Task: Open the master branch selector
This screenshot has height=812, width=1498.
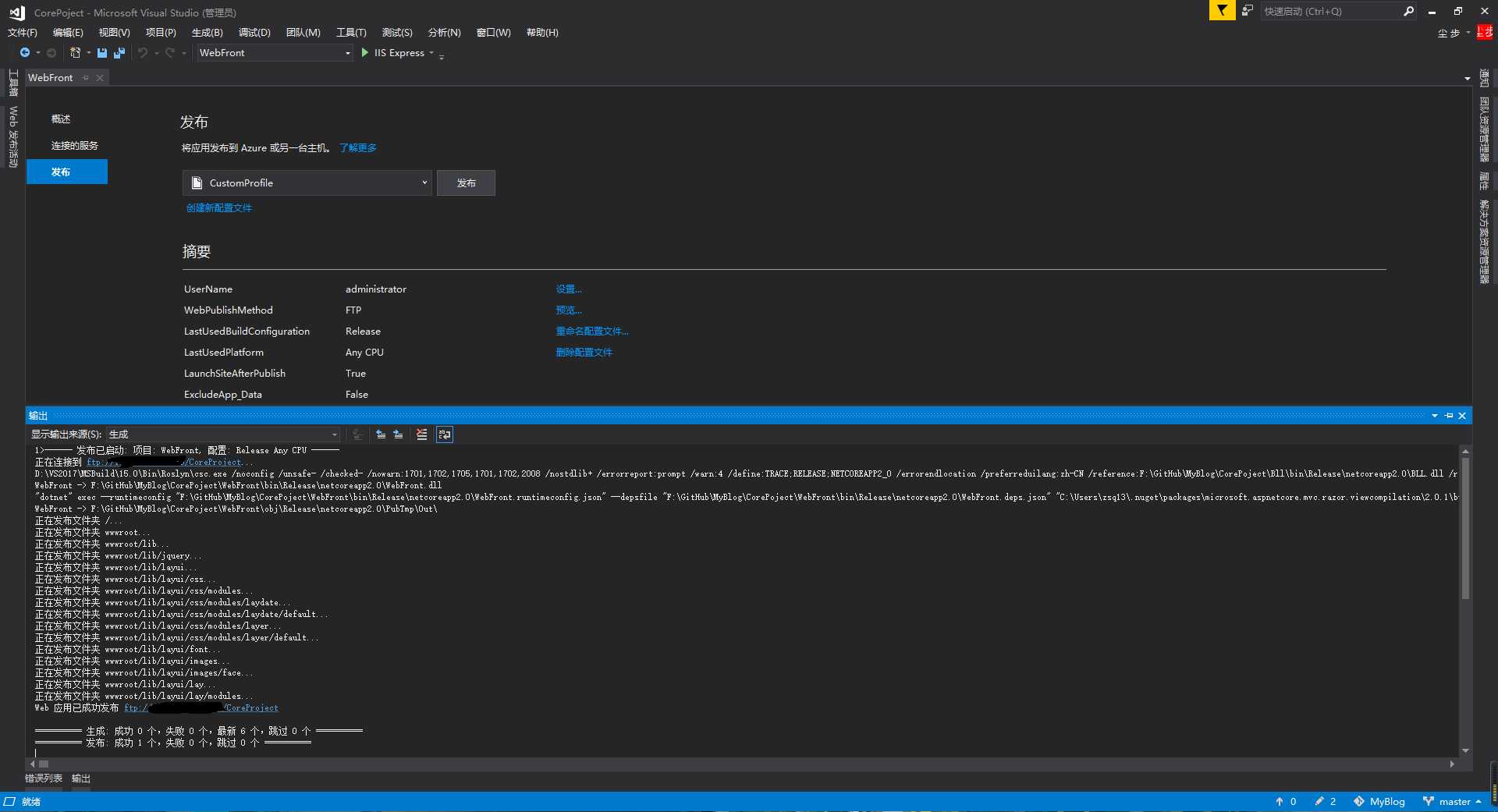Action: tap(1452, 801)
